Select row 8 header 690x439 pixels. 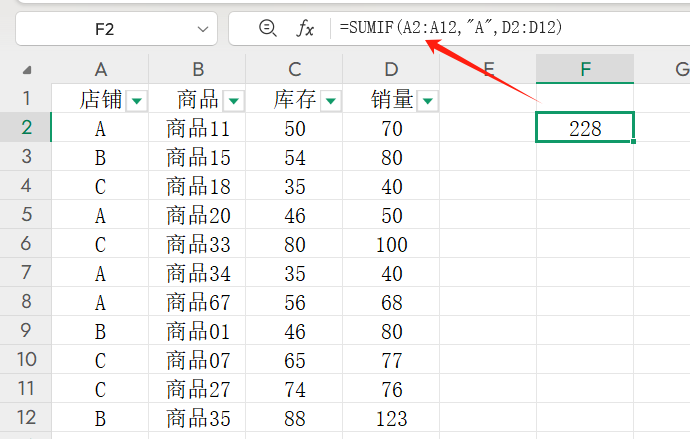[26, 301]
